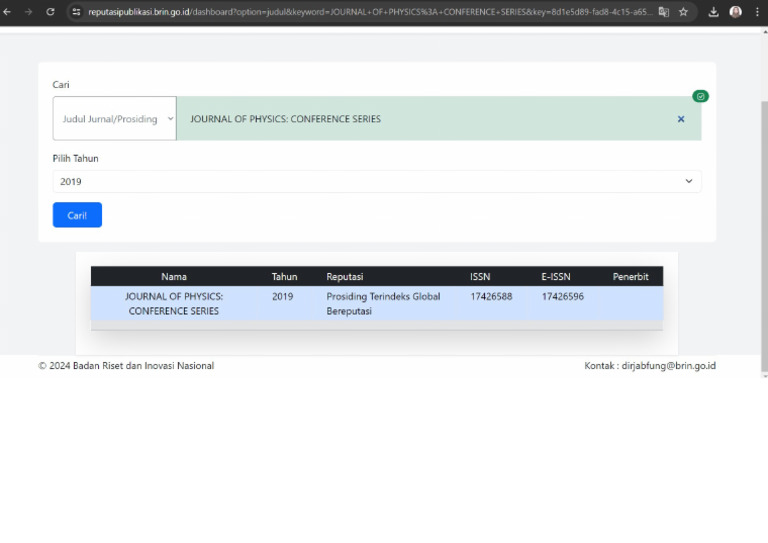Select the Journal of Physics result row
Viewport: 768px width, 543px height.
(376, 303)
